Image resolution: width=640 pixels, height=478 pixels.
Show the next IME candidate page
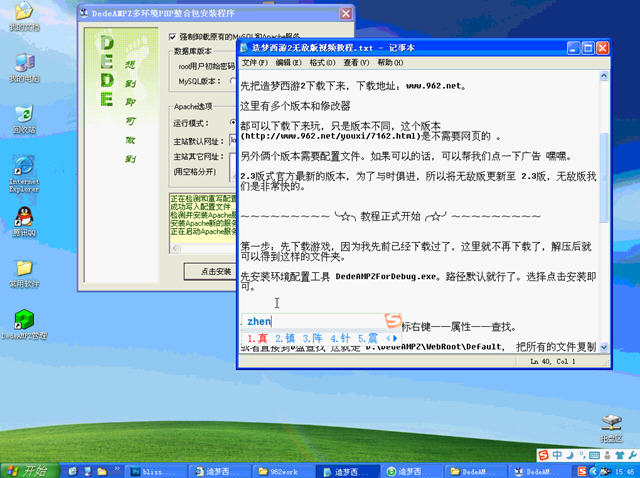point(395,338)
